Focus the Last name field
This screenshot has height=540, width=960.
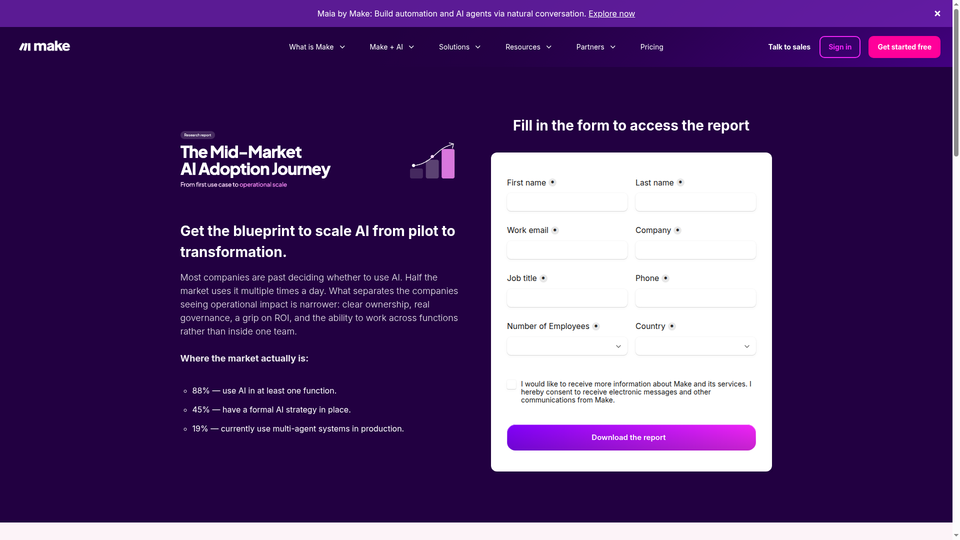tap(696, 202)
